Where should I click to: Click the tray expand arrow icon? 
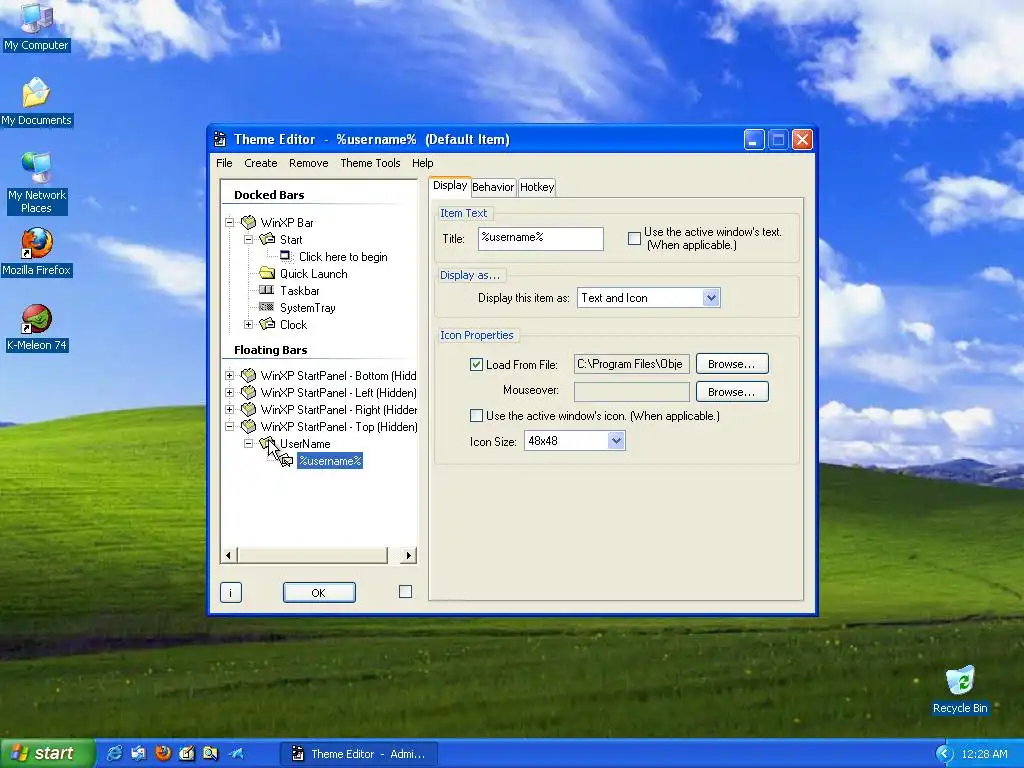944,754
